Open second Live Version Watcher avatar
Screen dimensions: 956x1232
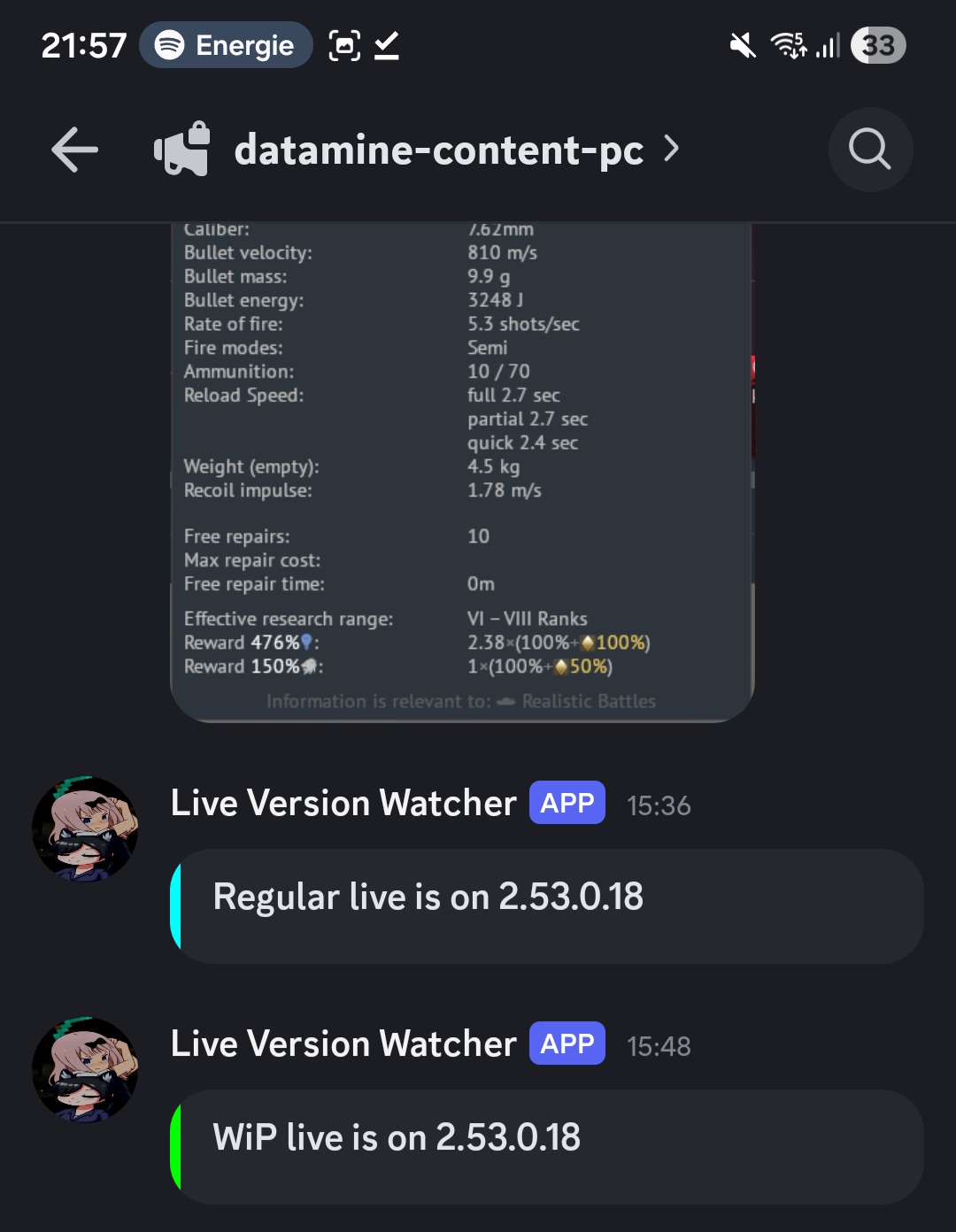pos(85,1070)
